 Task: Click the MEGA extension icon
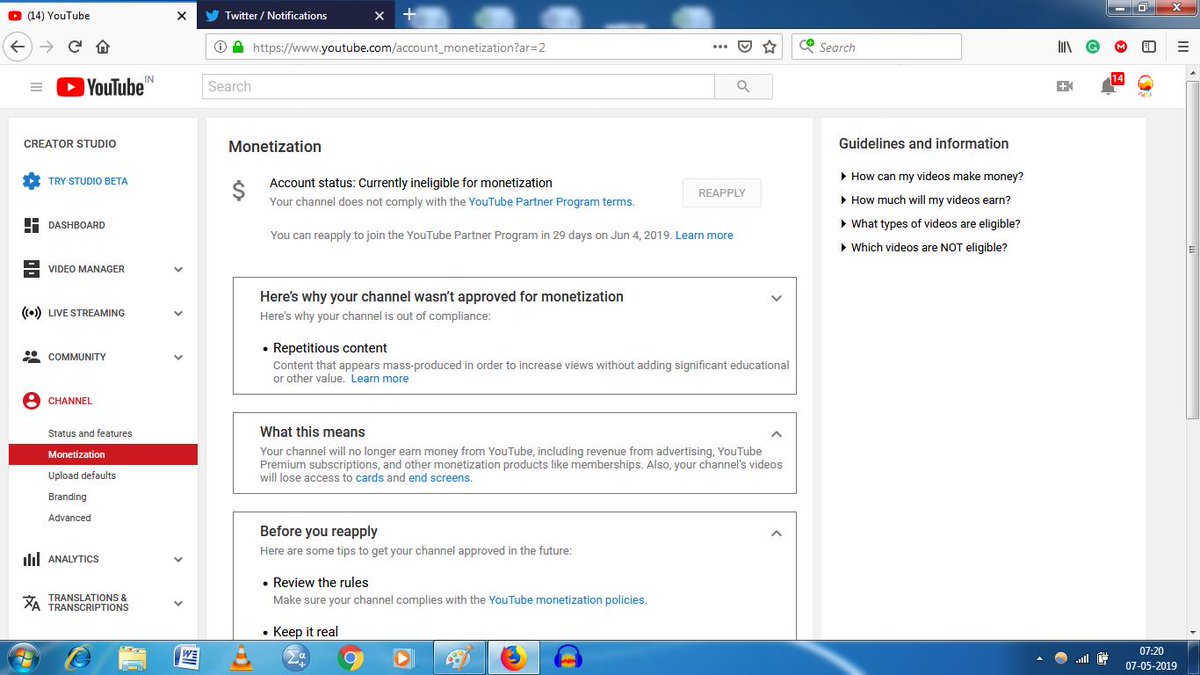coord(1122,47)
